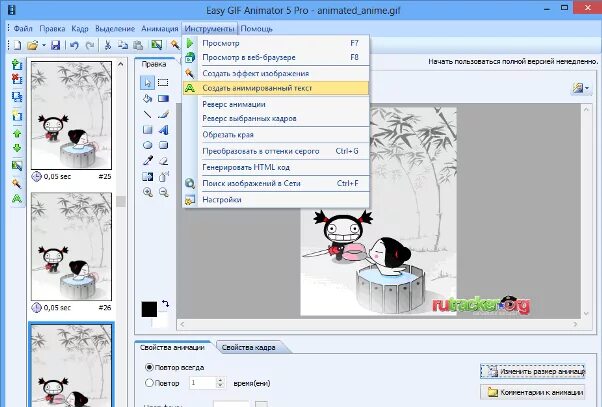This screenshot has height=407, width=602.
Task: Swap foreground and background colors icon
Action: pyautogui.click(x=165, y=303)
